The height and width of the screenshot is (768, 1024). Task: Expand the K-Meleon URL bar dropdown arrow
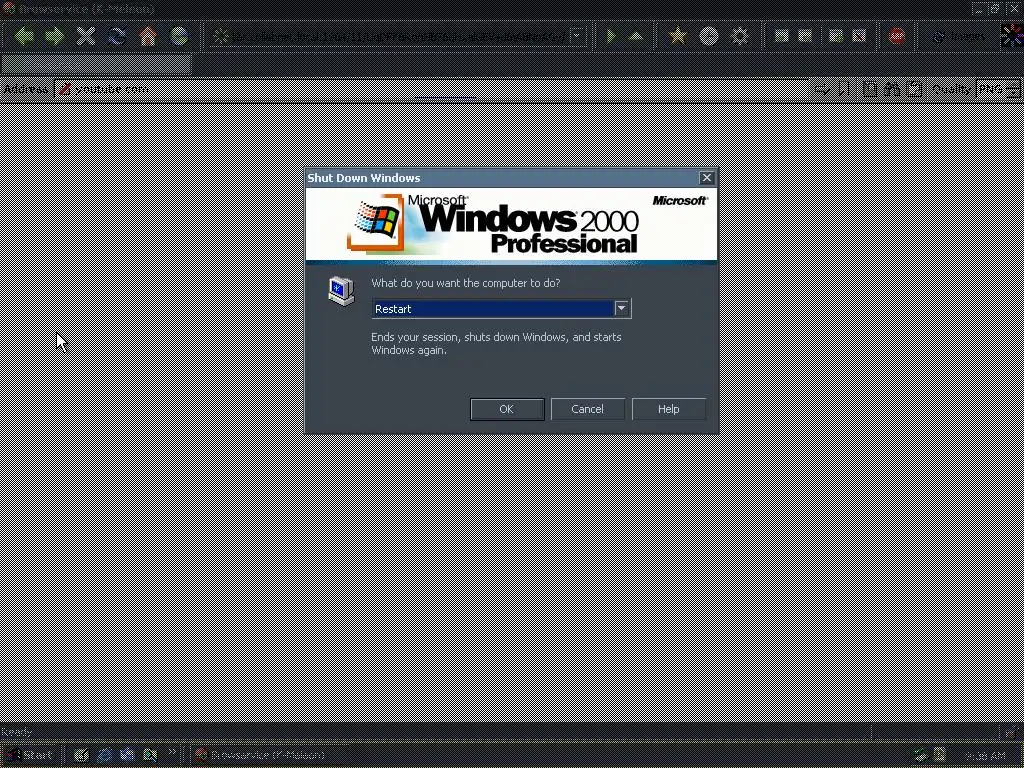coord(577,36)
